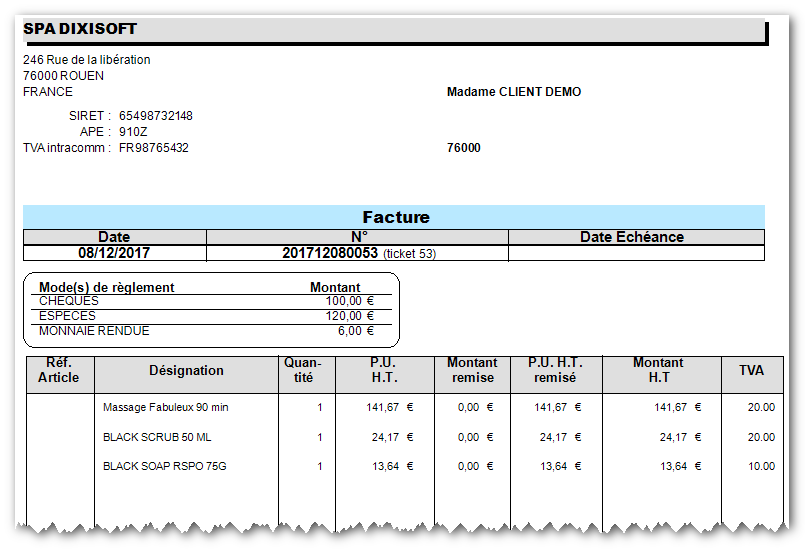Select the TVA intracomm value FR98765432
The height and width of the screenshot is (555, 805).
[154, 148]
